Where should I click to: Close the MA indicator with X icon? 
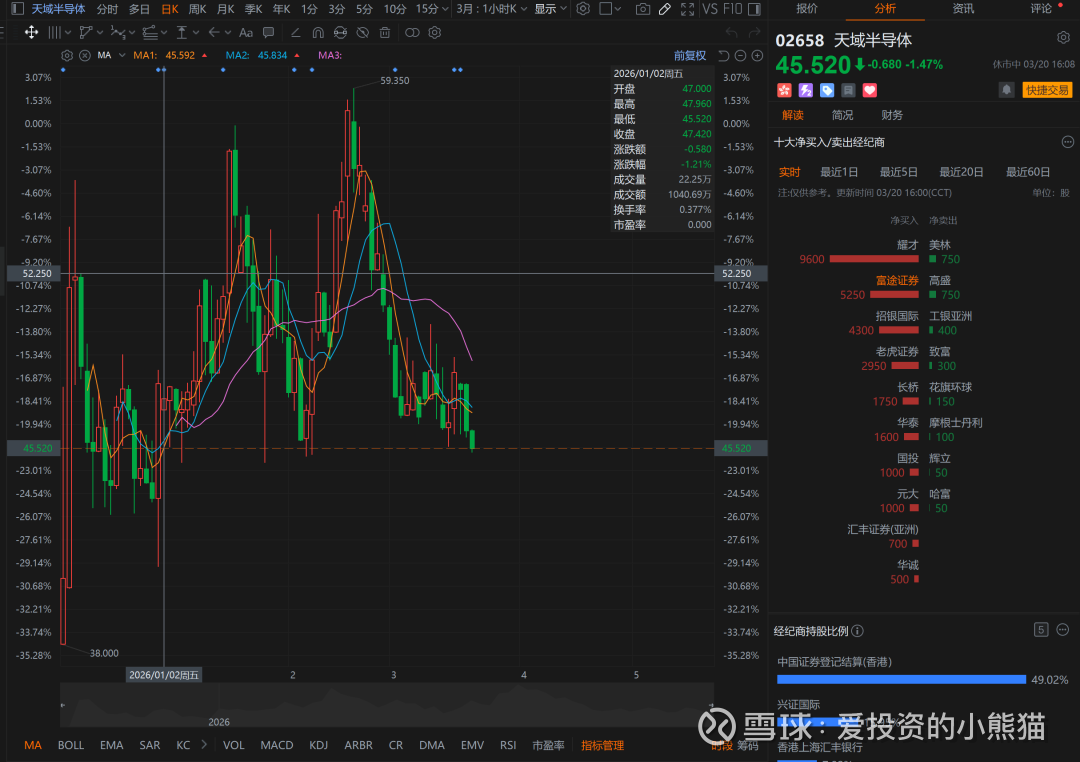84,55
